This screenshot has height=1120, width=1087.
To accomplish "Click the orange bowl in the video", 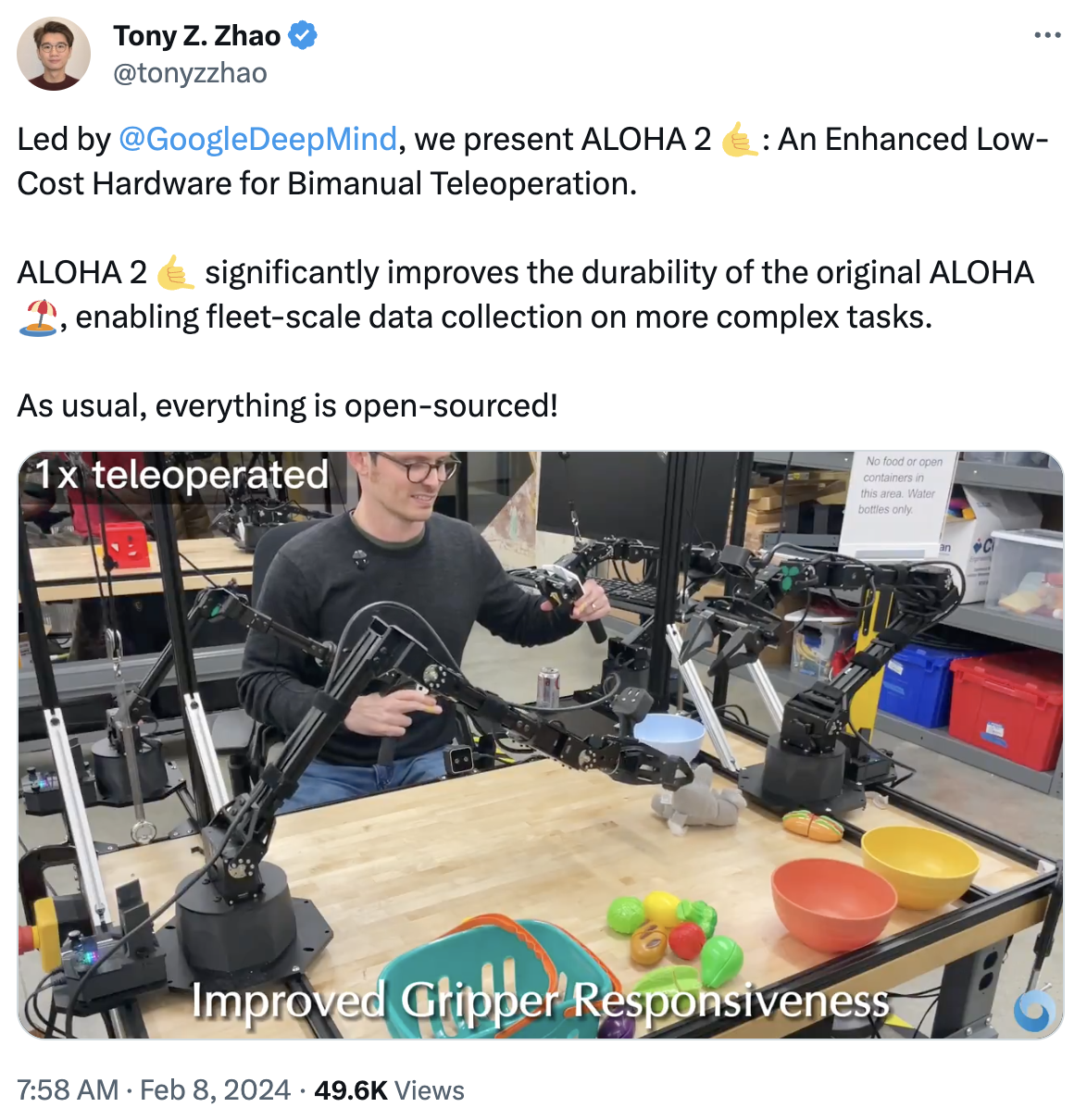I will 834,903.
